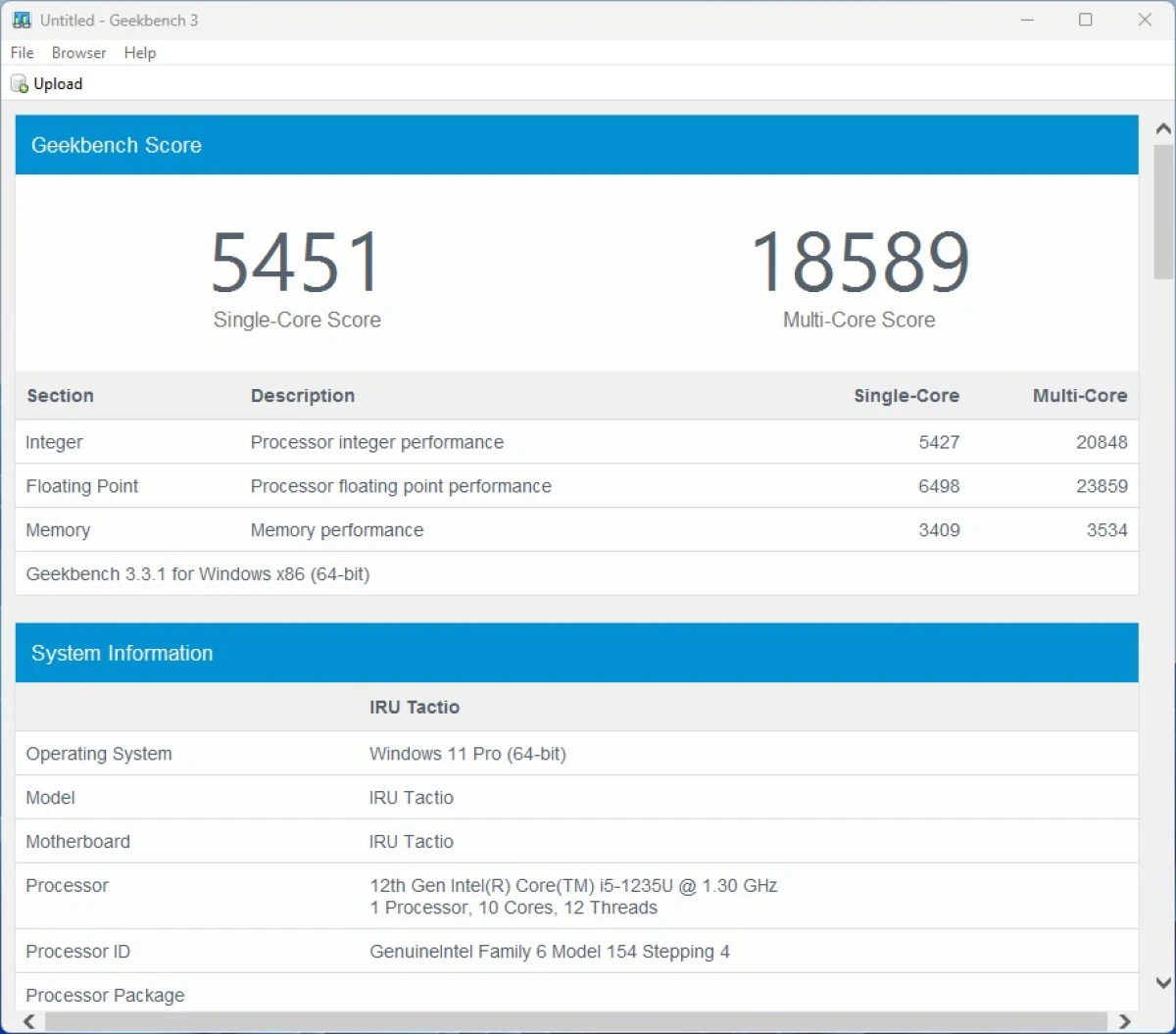The image size is (1176, 1034).
Task: Maximize the Geekbench 3 window
Action: pos(1086,20)
